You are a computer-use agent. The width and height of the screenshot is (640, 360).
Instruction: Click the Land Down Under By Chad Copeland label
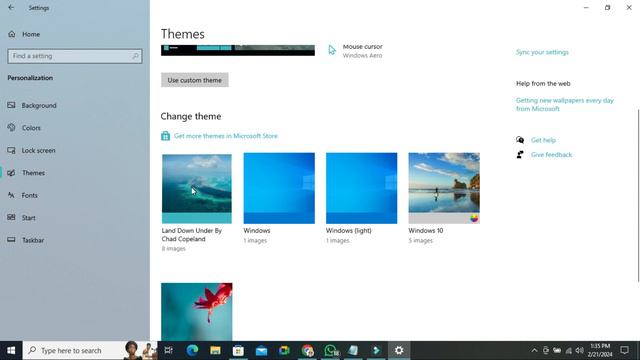(191, 235)
